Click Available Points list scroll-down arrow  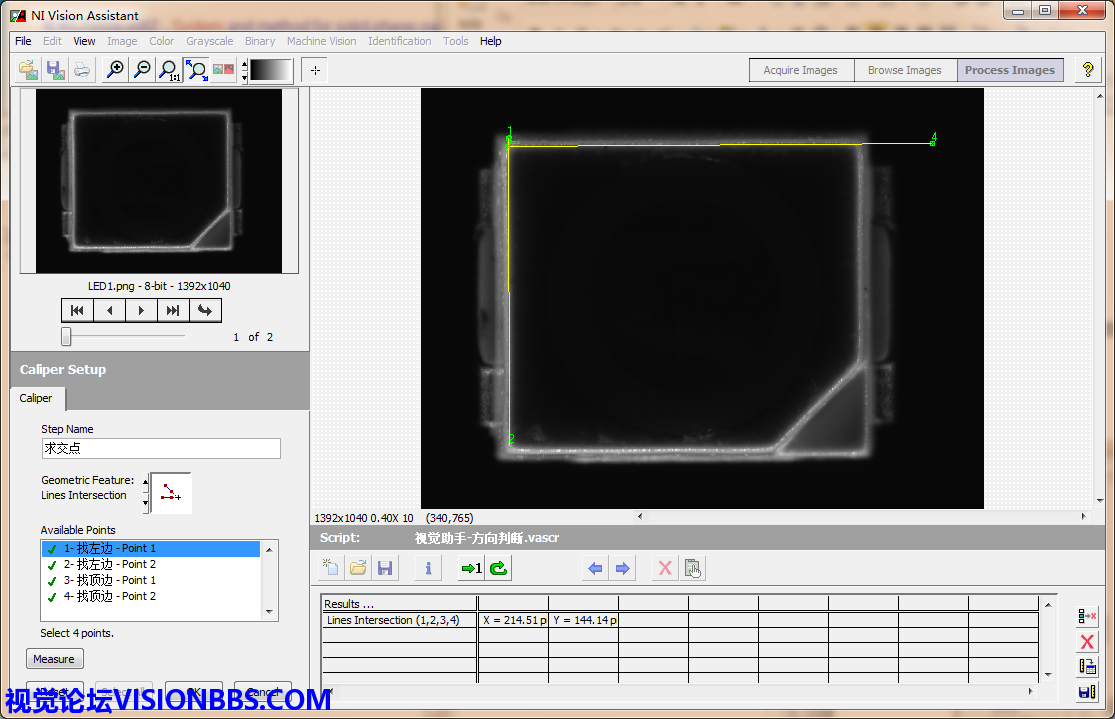pos(269,611)
